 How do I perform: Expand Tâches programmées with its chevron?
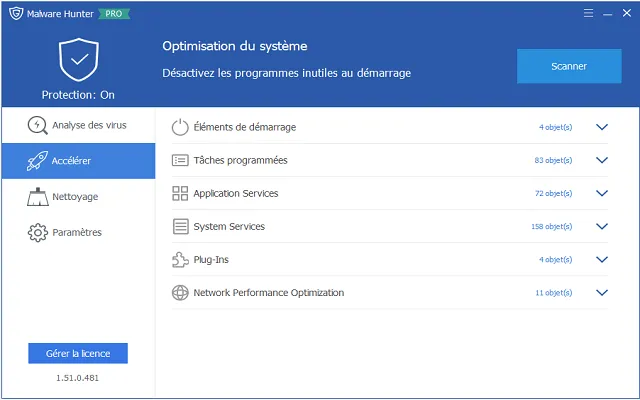(x=602, y=160)
